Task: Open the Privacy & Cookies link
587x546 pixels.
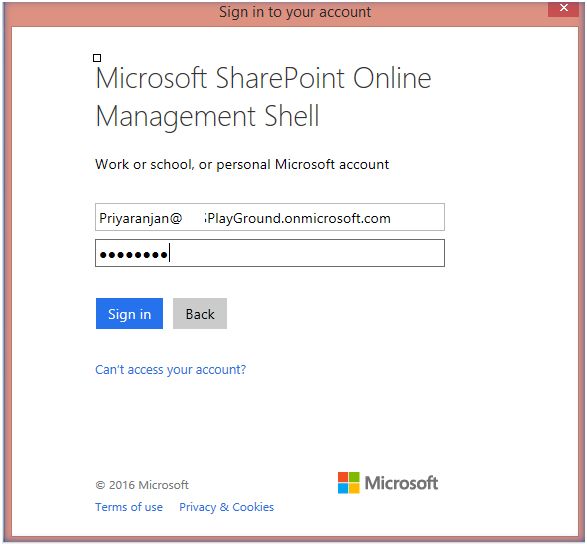Action: tap(226, 507)
